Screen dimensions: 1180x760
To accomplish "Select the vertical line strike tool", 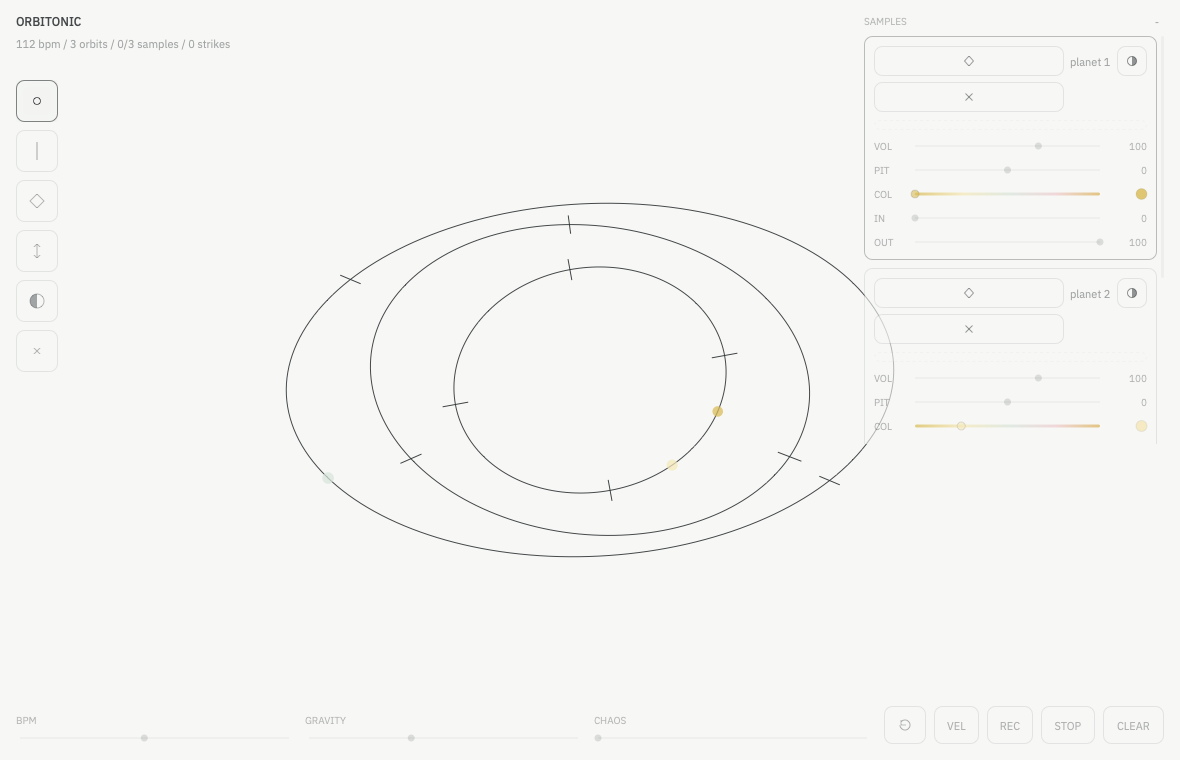I will (37, 151).
